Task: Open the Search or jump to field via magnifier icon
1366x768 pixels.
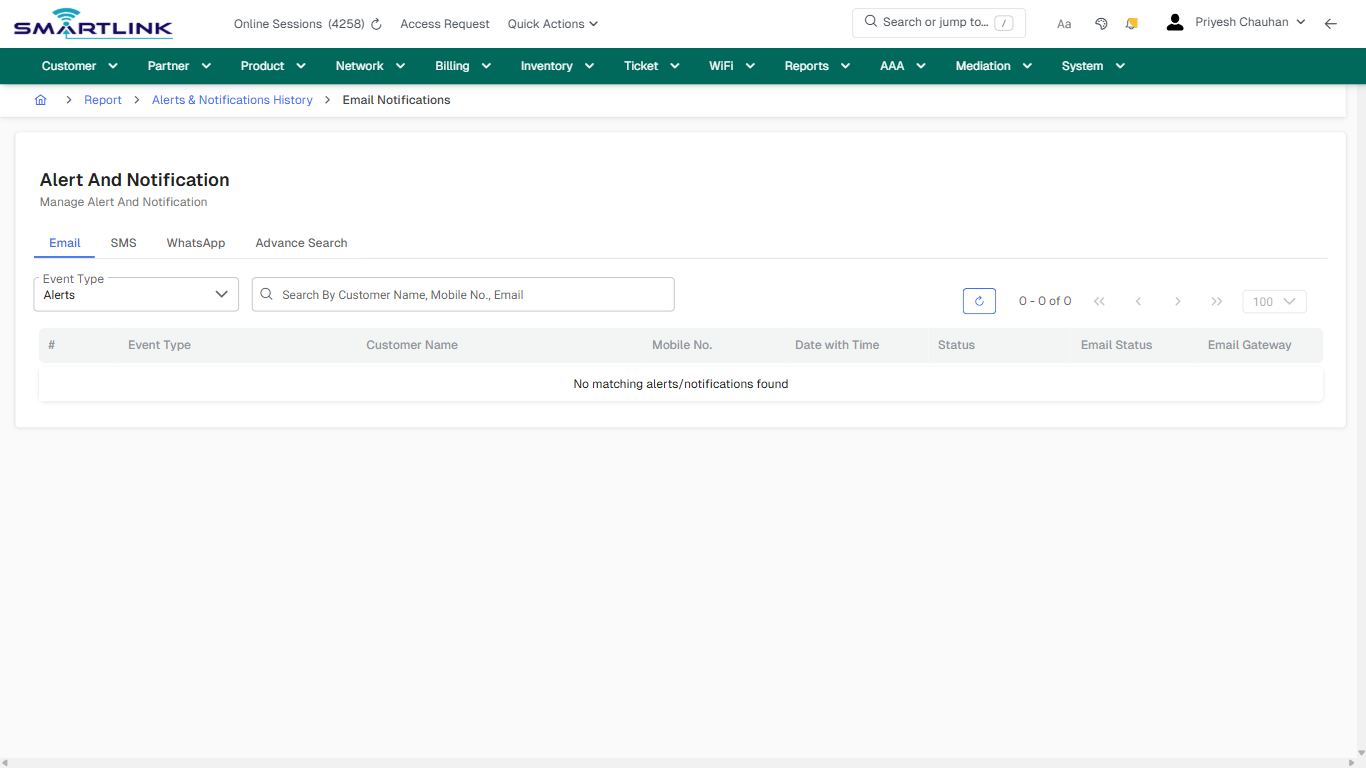Action: (x=870, y=21)
